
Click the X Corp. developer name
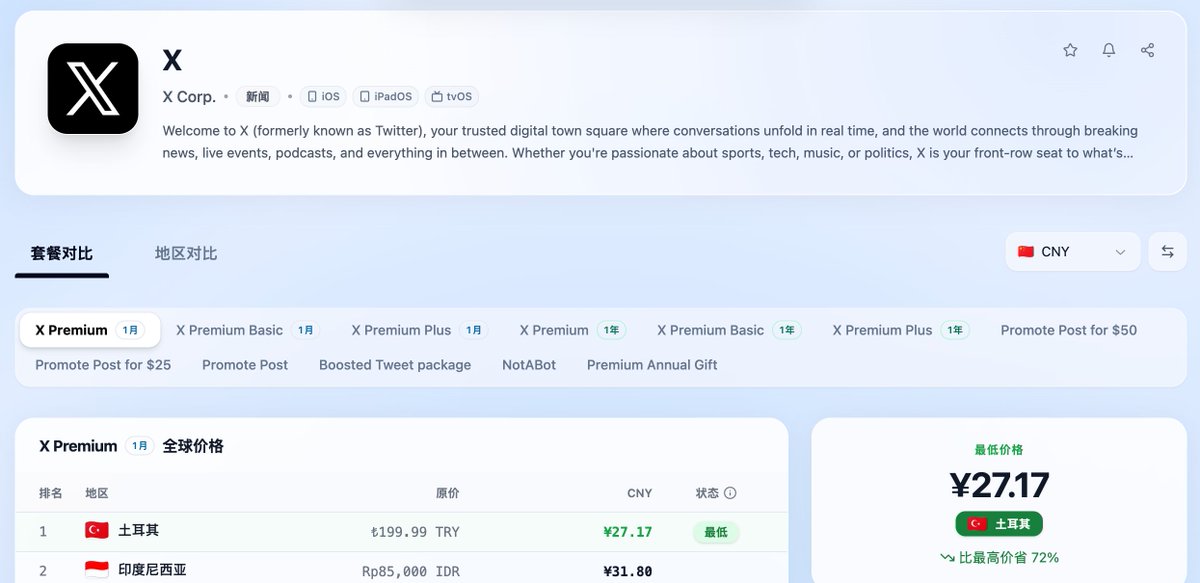189,97
